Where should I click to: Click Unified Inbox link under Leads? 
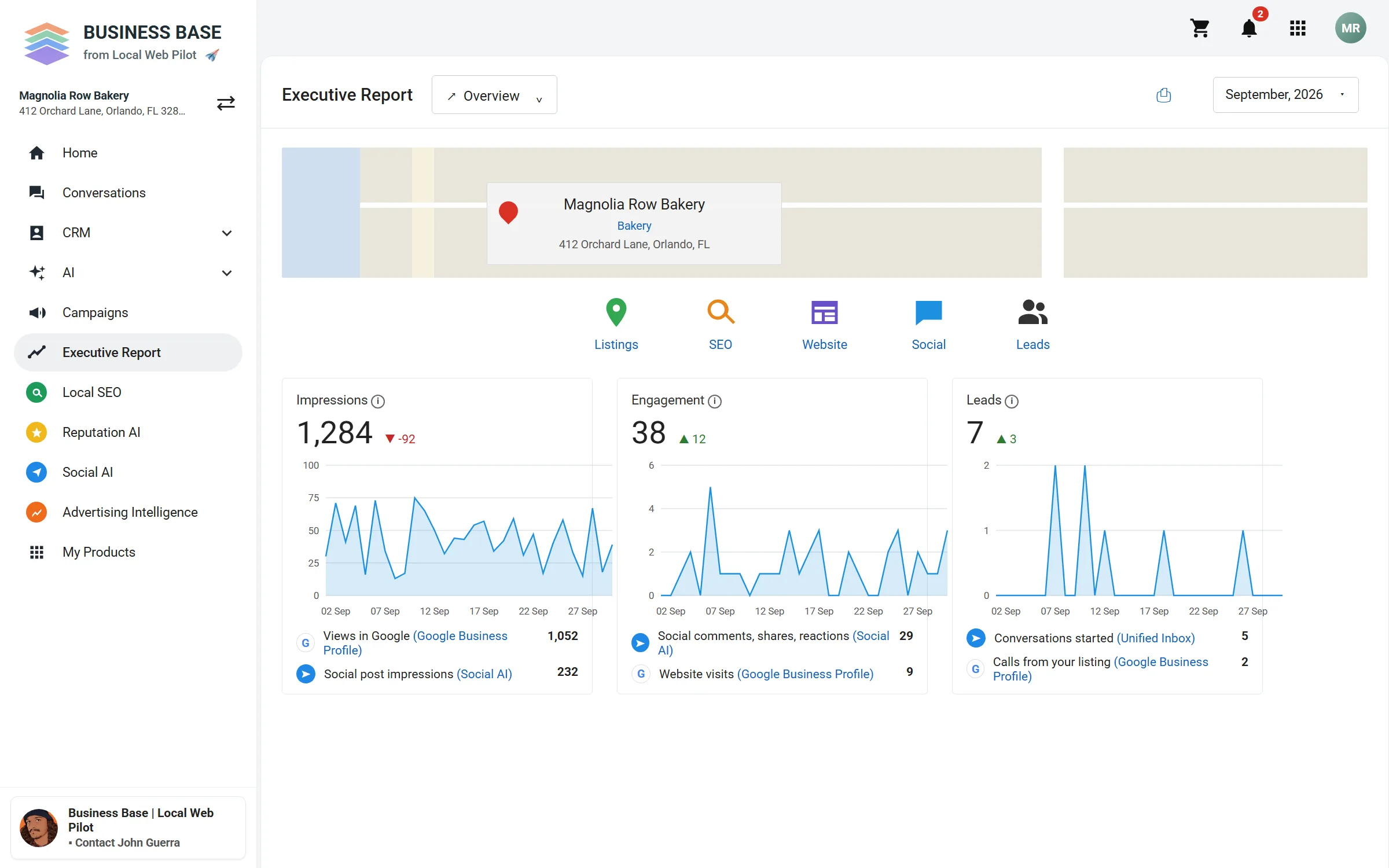[x=1156, y=638]
